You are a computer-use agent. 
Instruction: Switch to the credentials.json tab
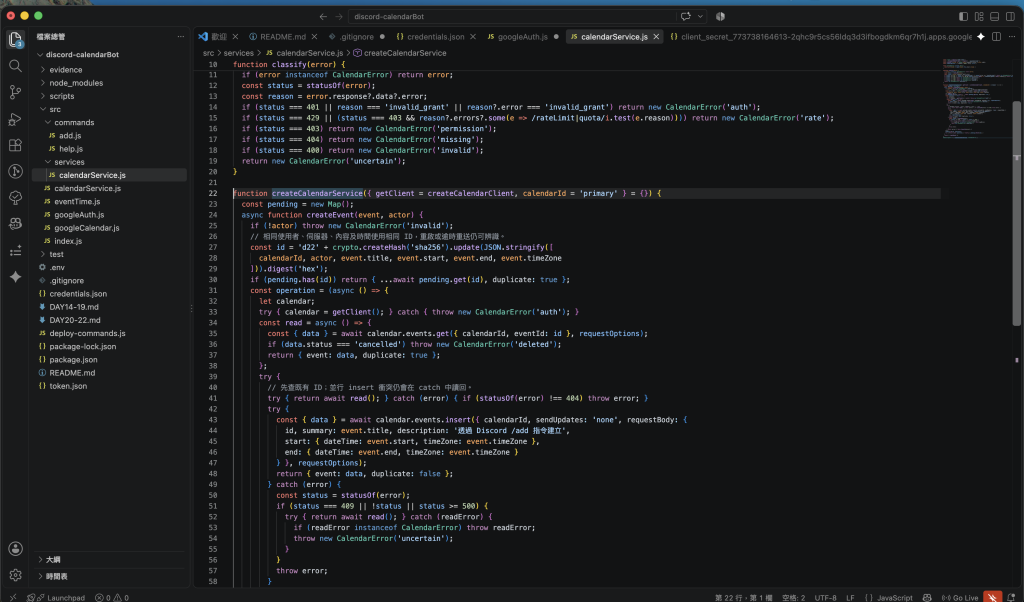436,37
